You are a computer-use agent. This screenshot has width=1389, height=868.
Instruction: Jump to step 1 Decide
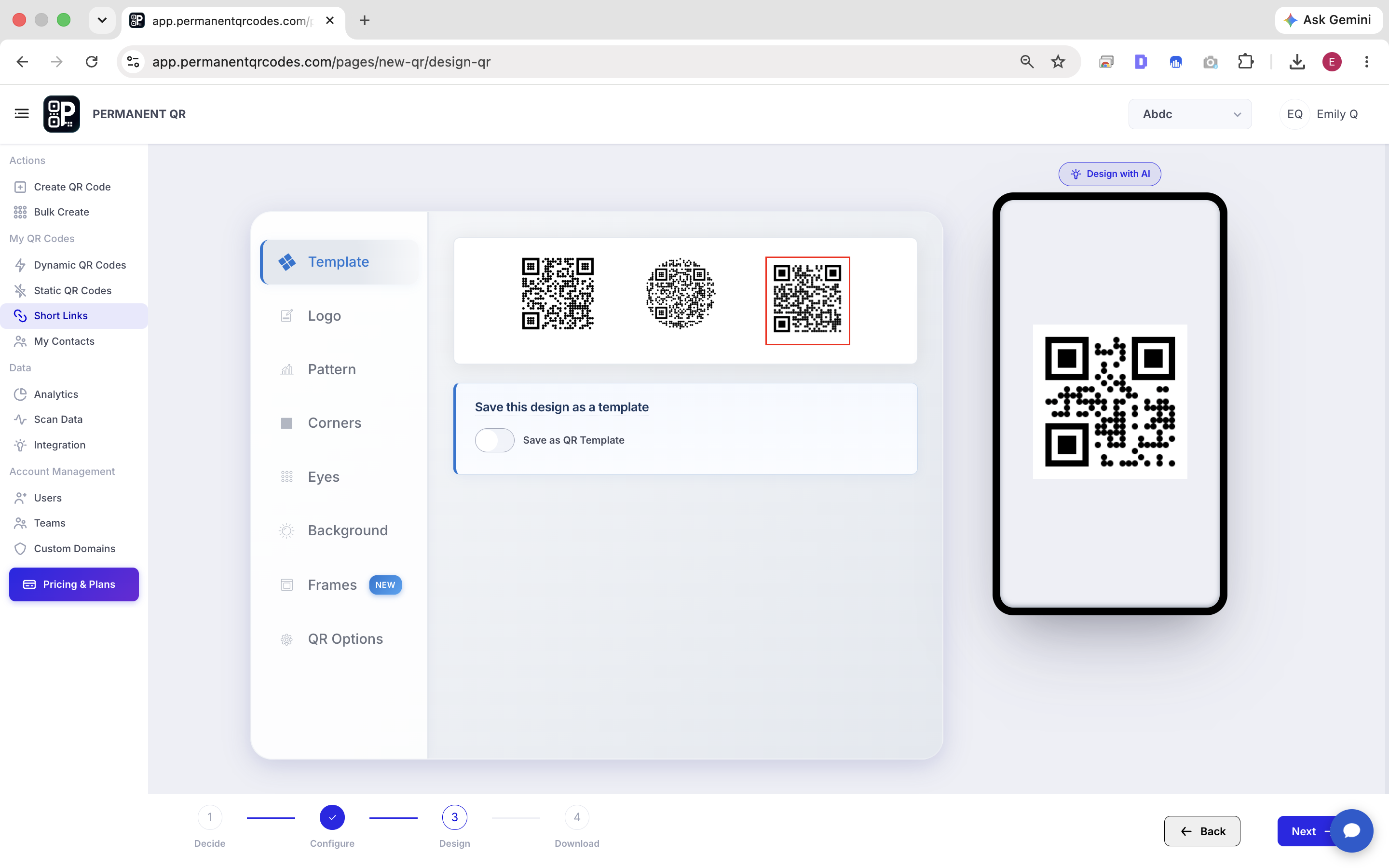[209, 817]
